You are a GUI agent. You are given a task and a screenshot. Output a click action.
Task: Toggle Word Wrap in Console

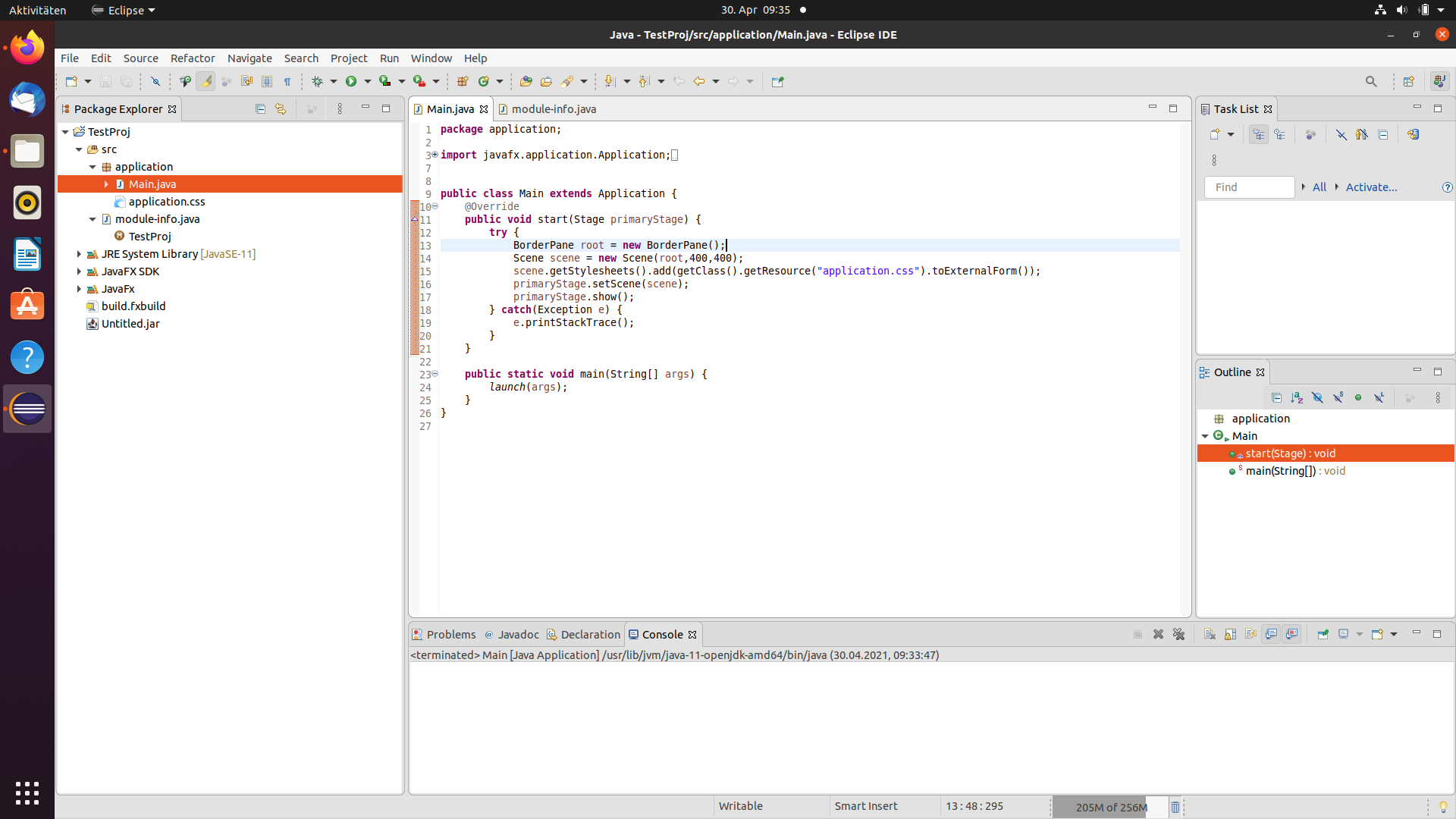(1250, 634)
